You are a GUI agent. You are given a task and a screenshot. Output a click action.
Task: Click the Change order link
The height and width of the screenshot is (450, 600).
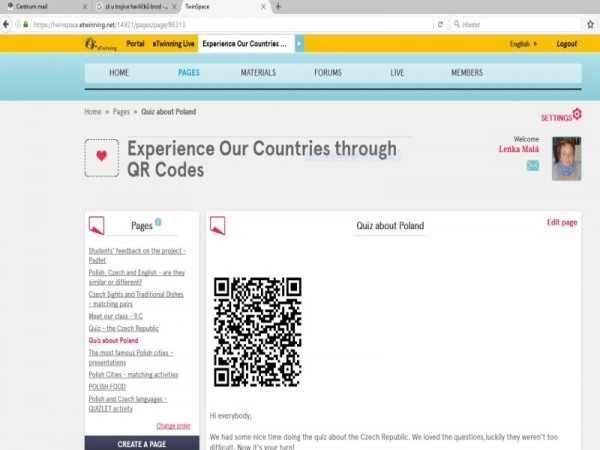point(173,426)
